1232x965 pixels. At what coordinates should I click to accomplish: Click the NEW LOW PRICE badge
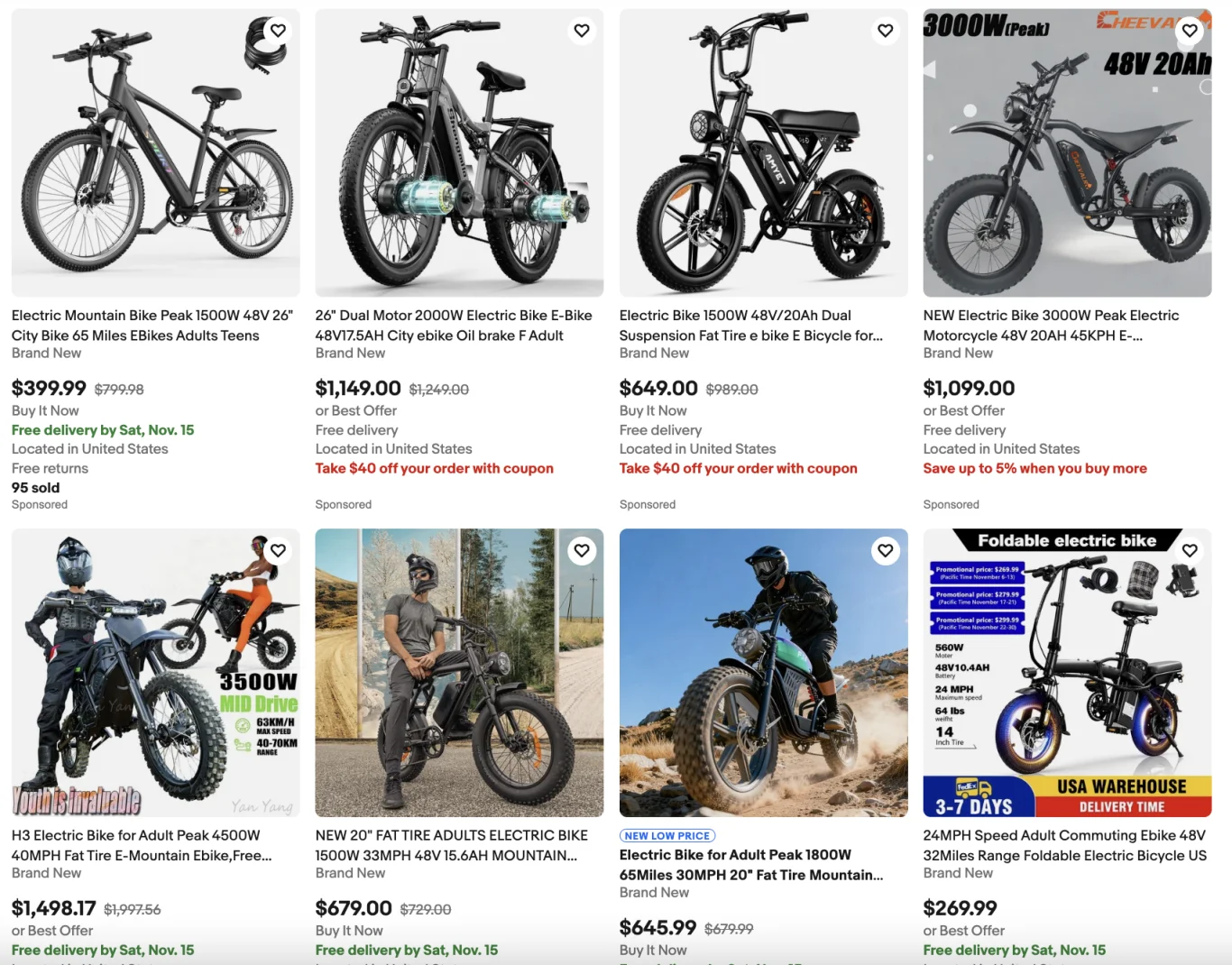(x=667, y=836)
